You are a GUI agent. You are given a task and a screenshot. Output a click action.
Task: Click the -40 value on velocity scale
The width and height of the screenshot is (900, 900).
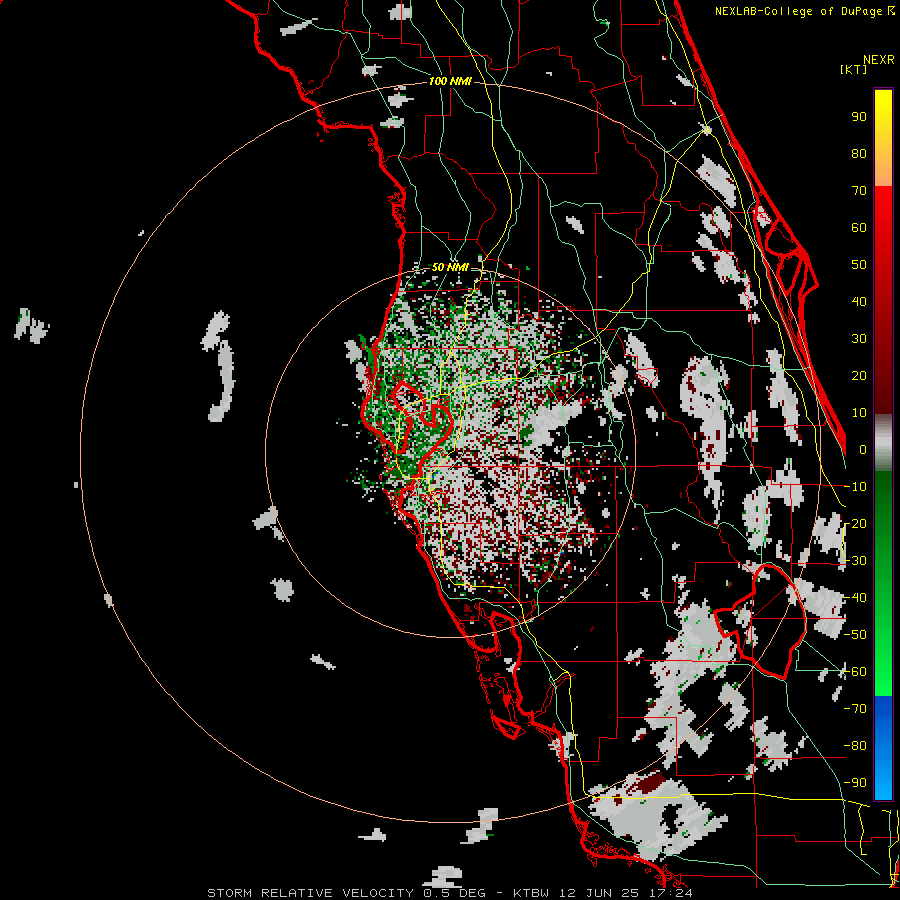856,598
